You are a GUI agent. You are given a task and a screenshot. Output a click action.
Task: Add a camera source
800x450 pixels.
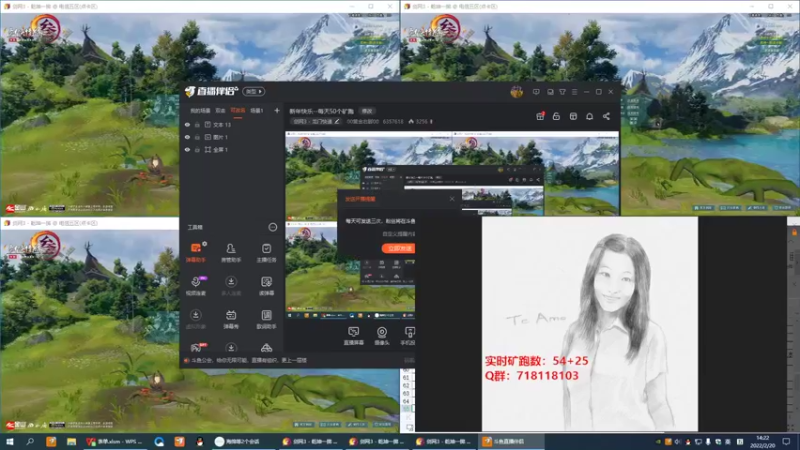tap(382, 336)
